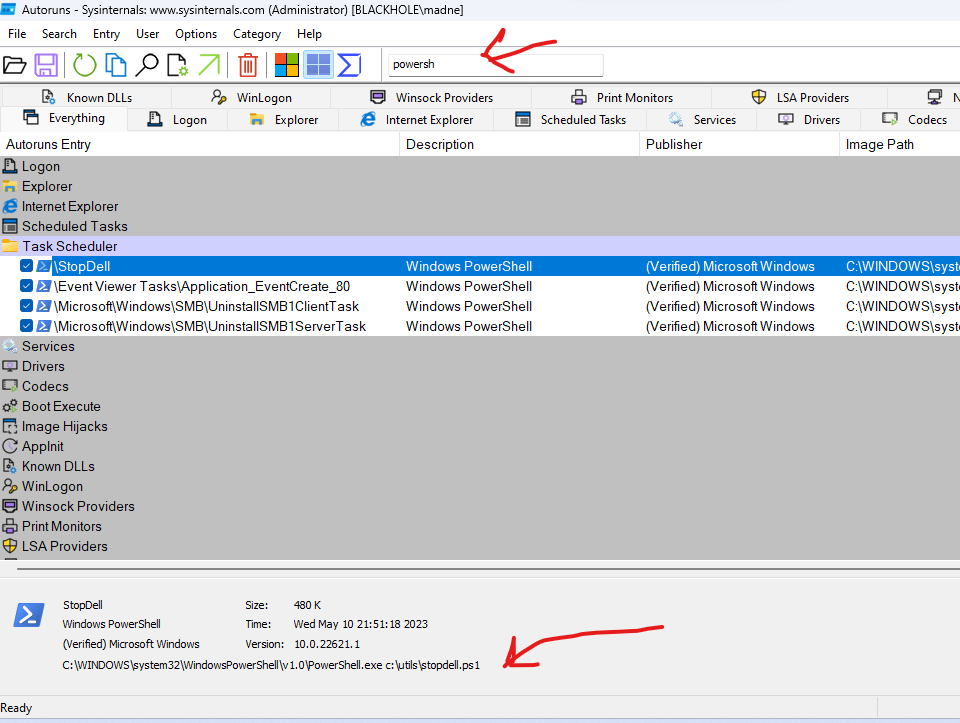Click the Services category row in list
The width and height of the screenshot is (960, 723).
tap(480, 347)
